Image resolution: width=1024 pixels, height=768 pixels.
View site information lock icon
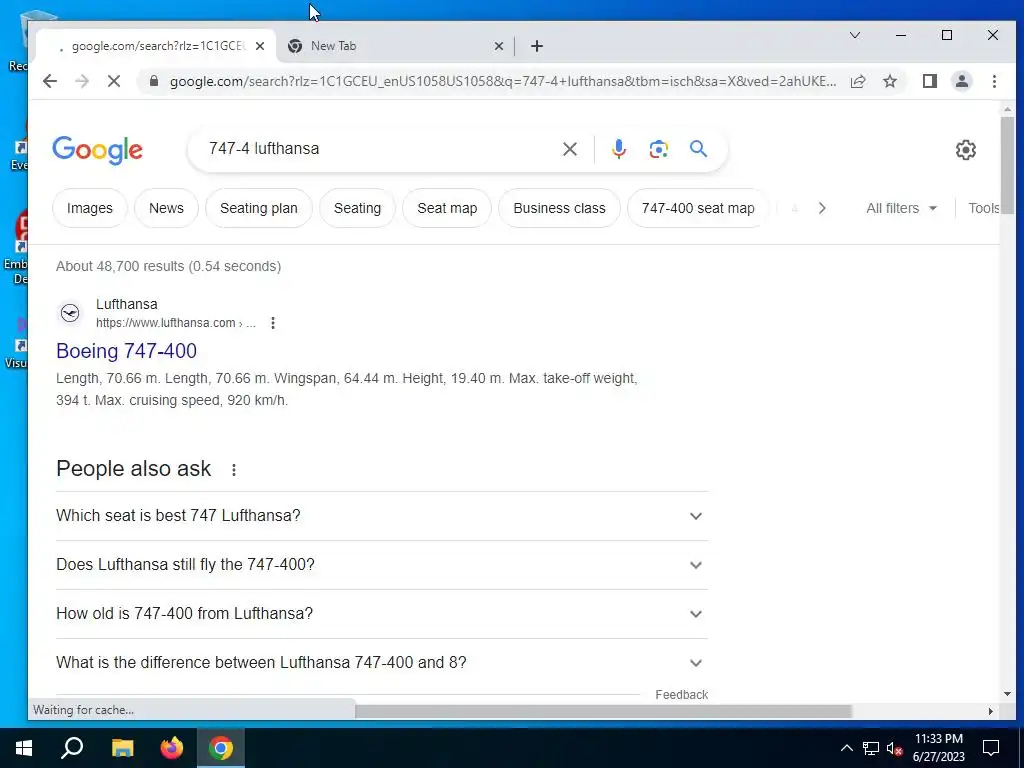pos(154,81)
